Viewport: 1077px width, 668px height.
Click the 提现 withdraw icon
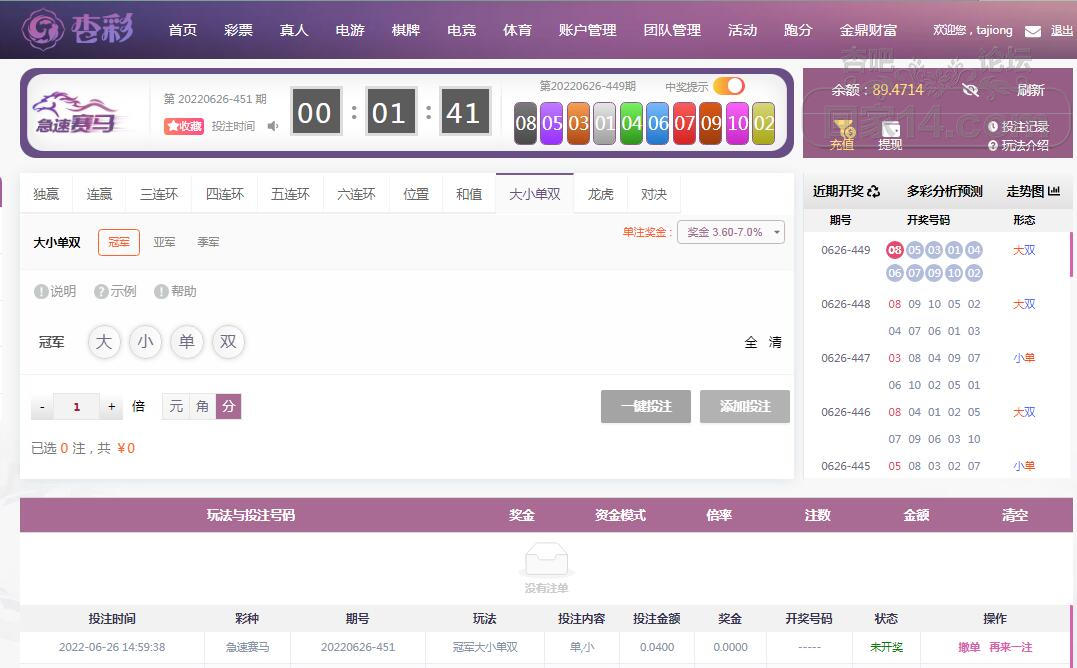pyautogui.click(x=890, y=135)
